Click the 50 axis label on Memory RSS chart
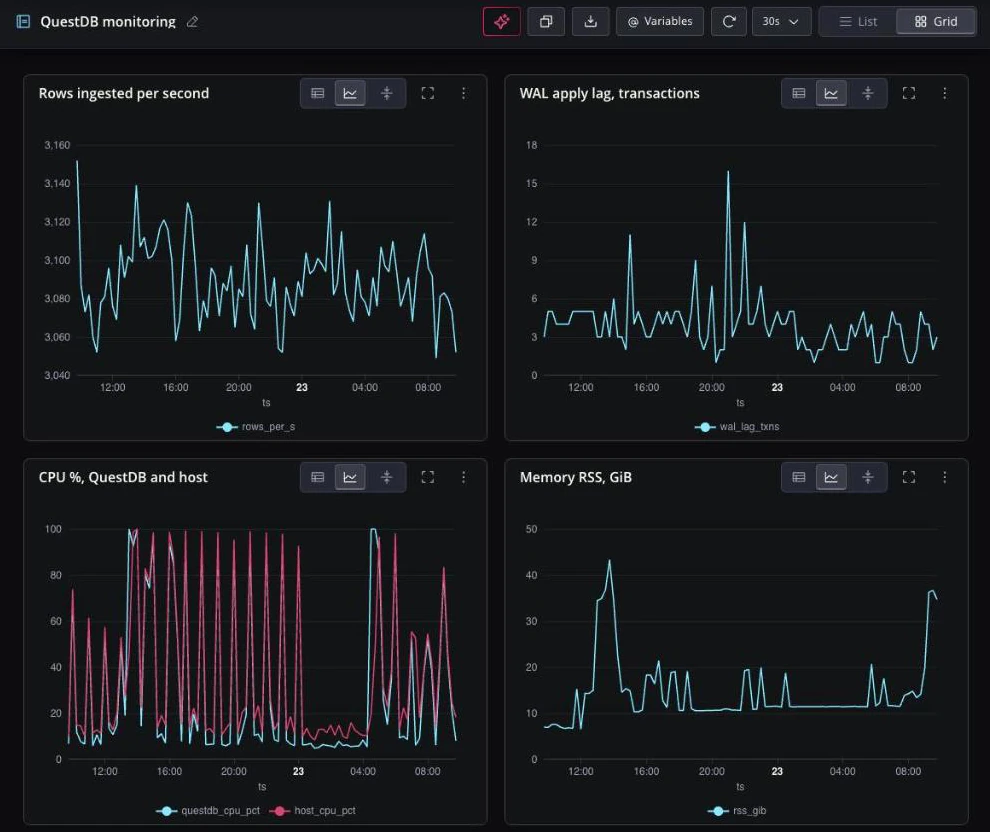Viewport: 990px width, 832px height. tap(532, 529)
